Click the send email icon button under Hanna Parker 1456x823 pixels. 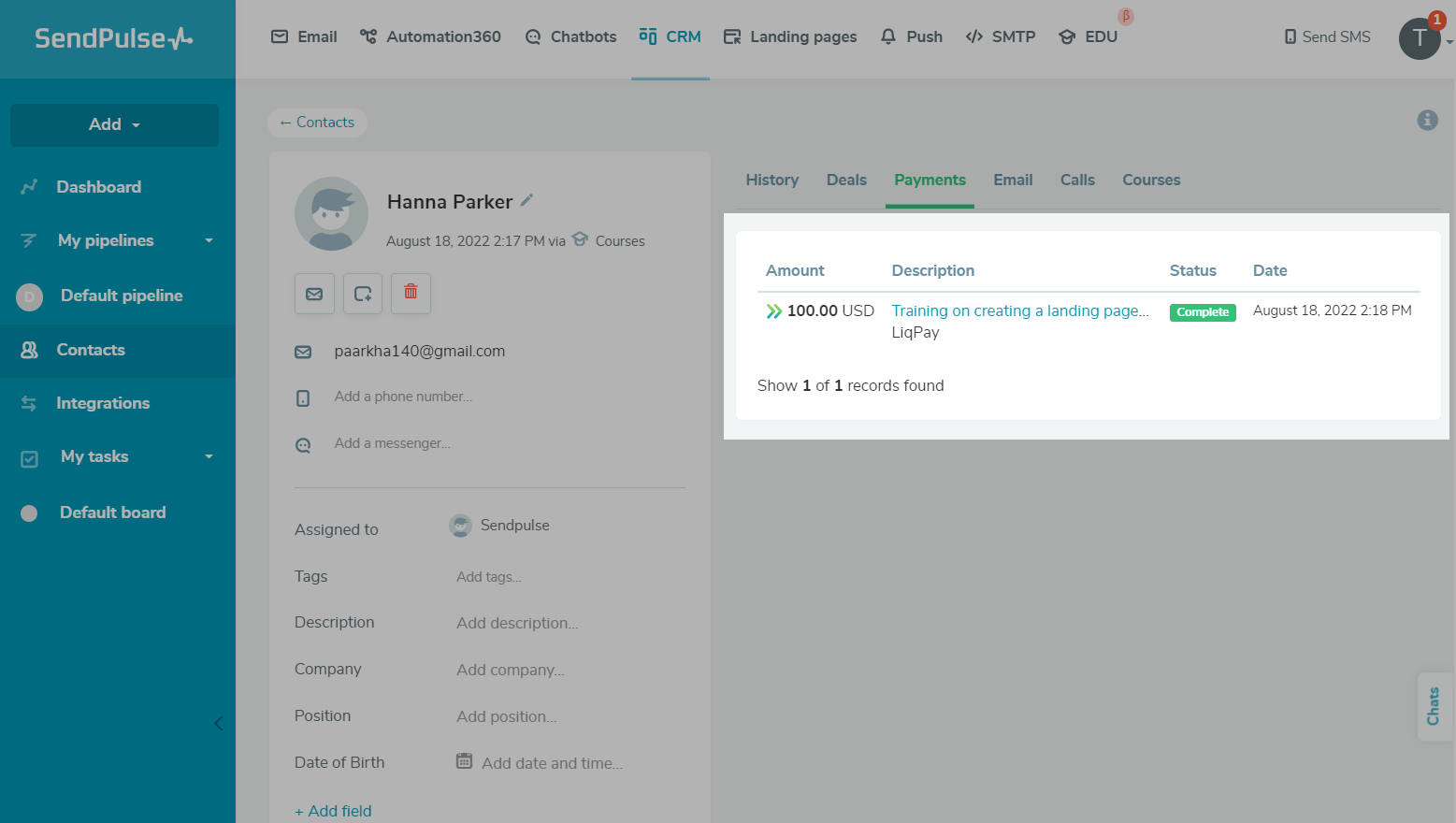coord(314,294)
